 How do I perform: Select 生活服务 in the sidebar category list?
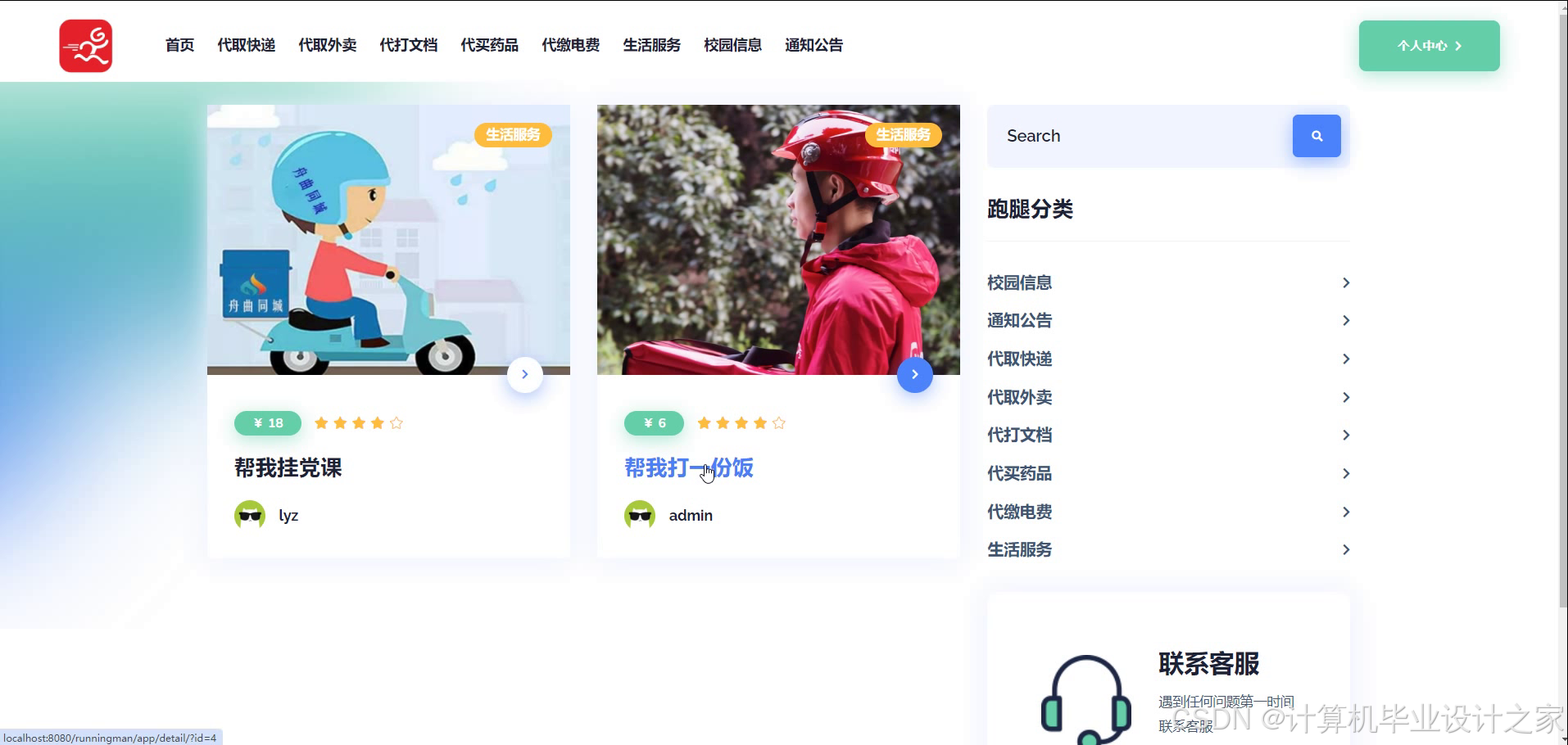point(1019,549)
